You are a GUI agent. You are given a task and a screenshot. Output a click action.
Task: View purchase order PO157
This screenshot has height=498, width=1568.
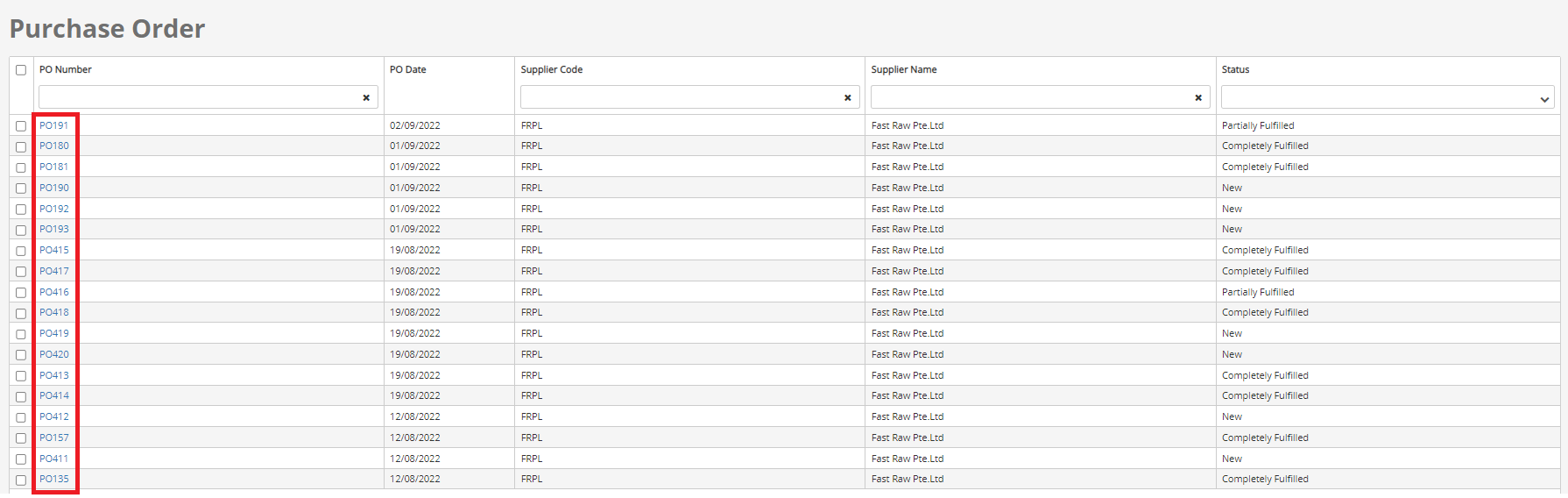coord(53,438)
